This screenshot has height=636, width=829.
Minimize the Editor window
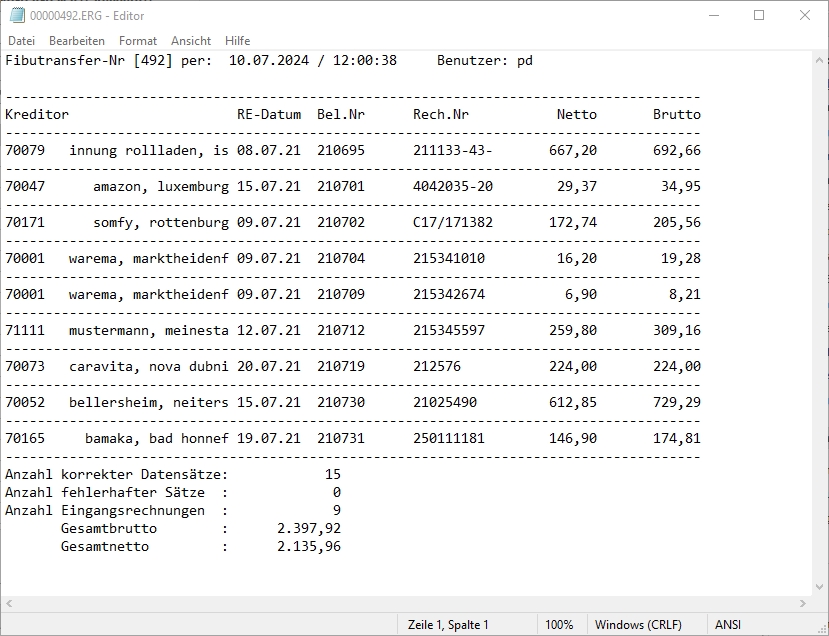pos(713,16)
